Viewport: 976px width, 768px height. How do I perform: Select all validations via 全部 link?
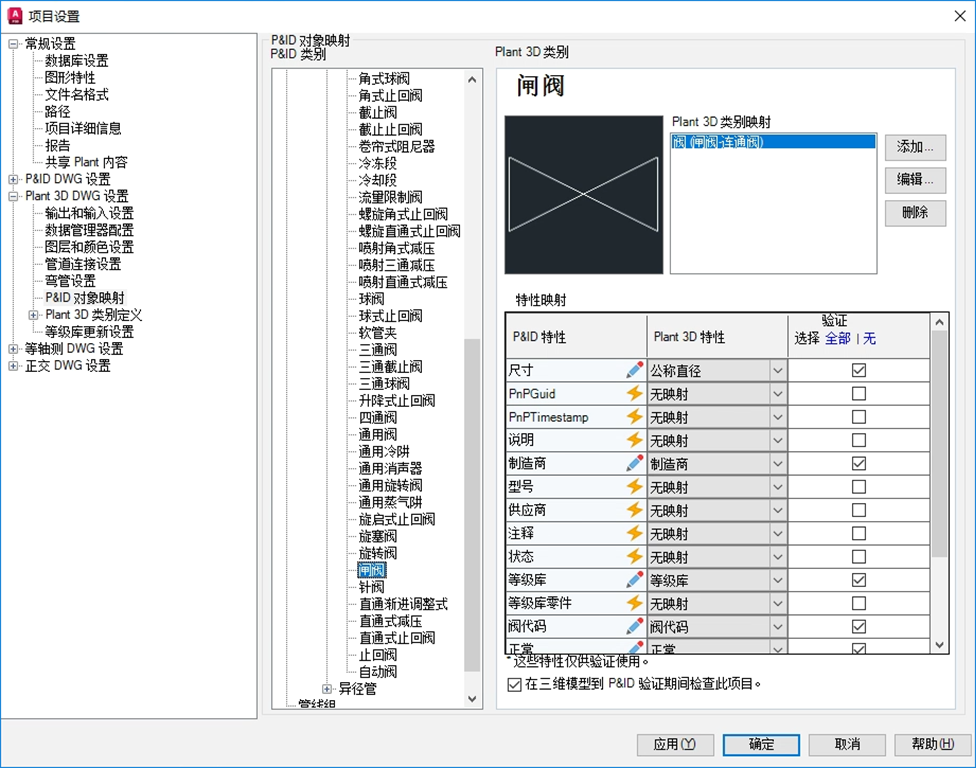838,339
